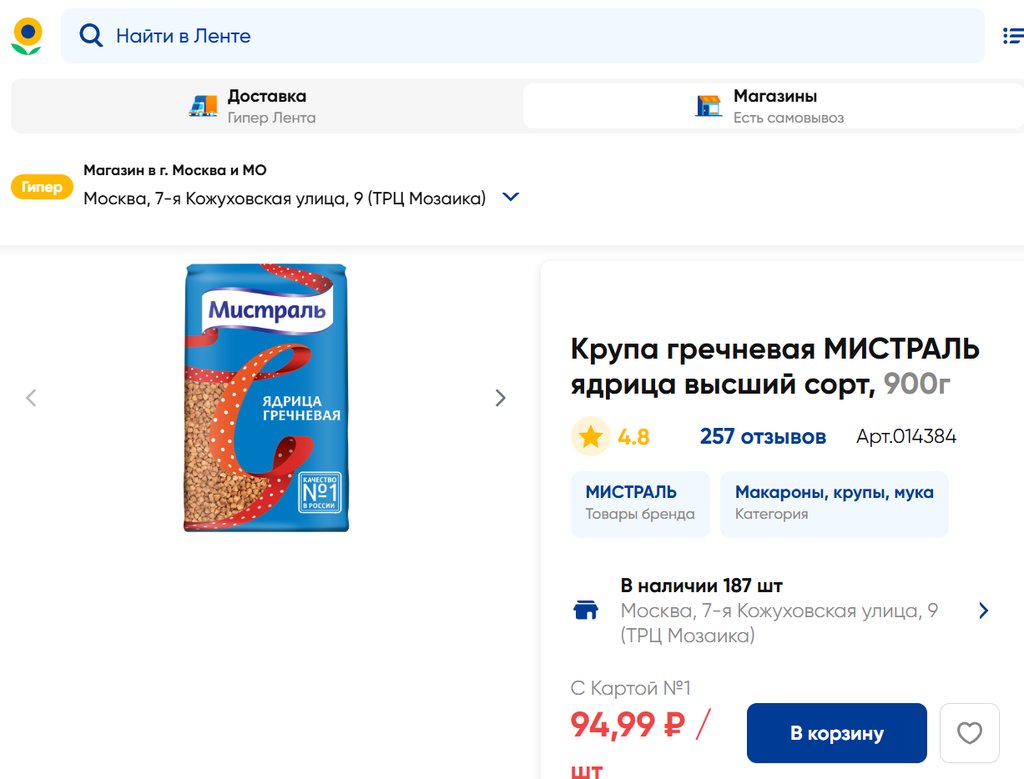Viewport: 1024px width, 779px height.
Task: Switch to the Магазины tab
Action: click(x=773, y=106)
